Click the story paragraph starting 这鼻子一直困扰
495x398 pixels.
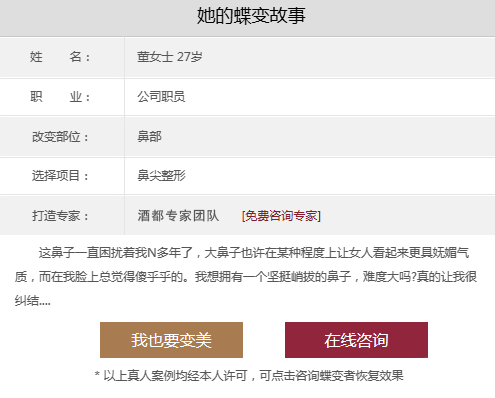(x=246, y=277)
